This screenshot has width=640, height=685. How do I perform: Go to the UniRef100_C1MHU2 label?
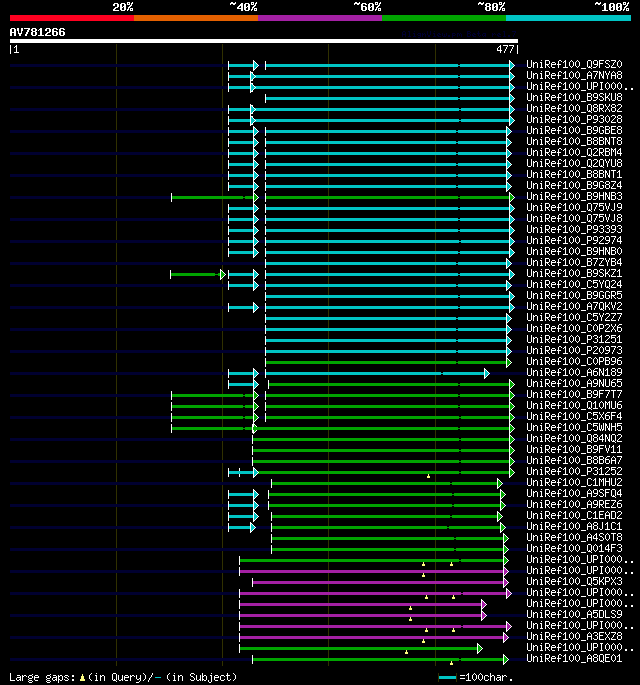click(x=574, y=482)
